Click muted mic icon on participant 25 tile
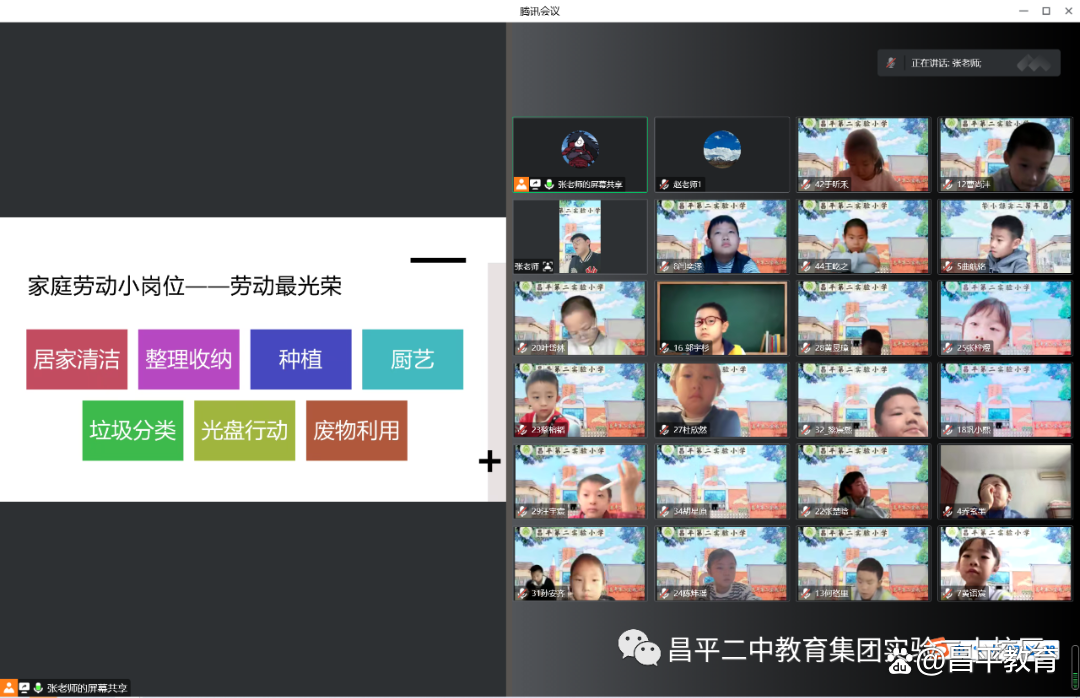 948,348
